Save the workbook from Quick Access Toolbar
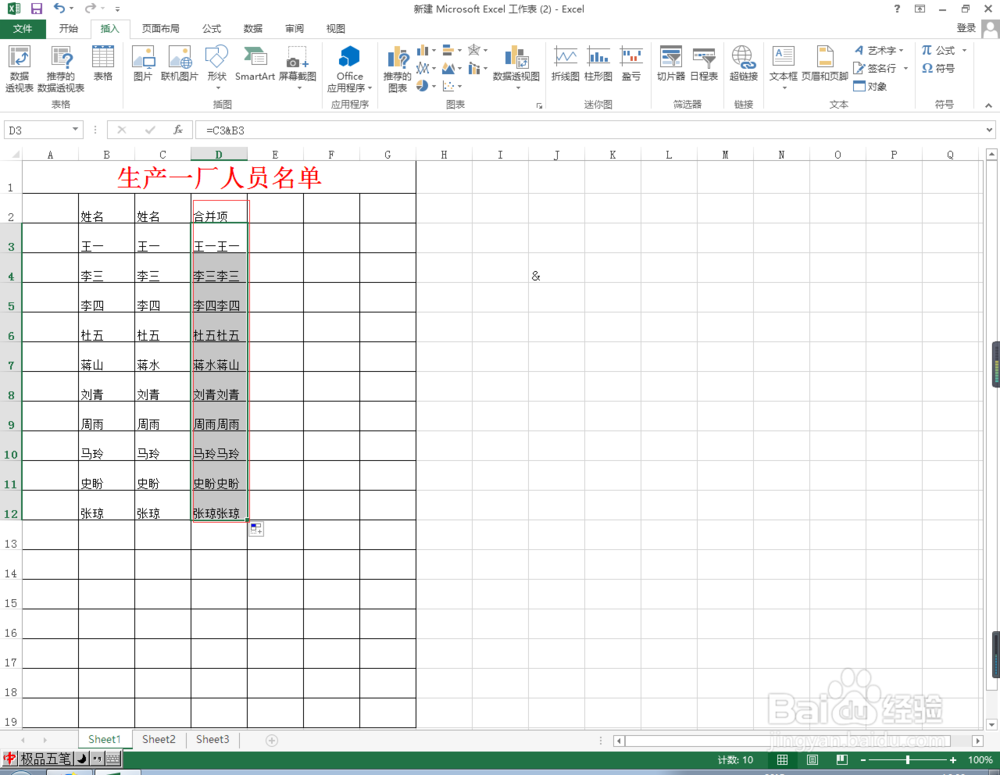 coord(36,9)
